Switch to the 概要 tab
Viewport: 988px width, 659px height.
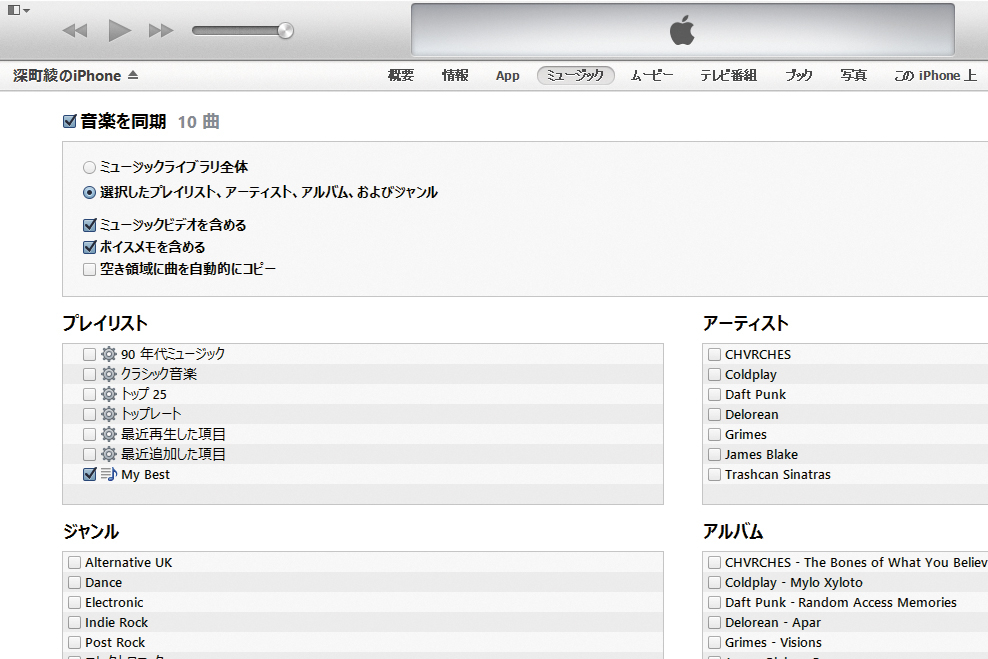tap(401, 76)
